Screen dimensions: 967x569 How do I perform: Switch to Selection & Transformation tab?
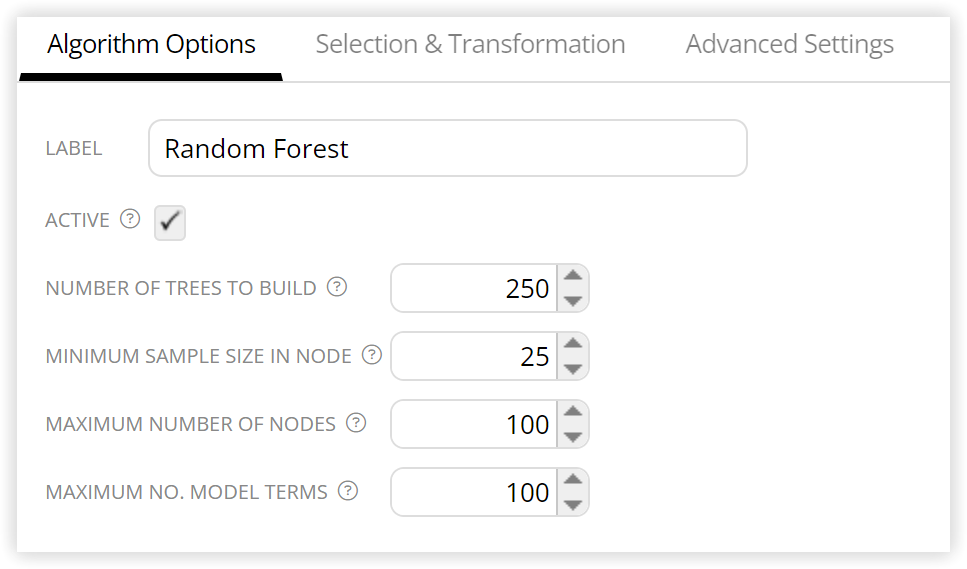(470, 44)
